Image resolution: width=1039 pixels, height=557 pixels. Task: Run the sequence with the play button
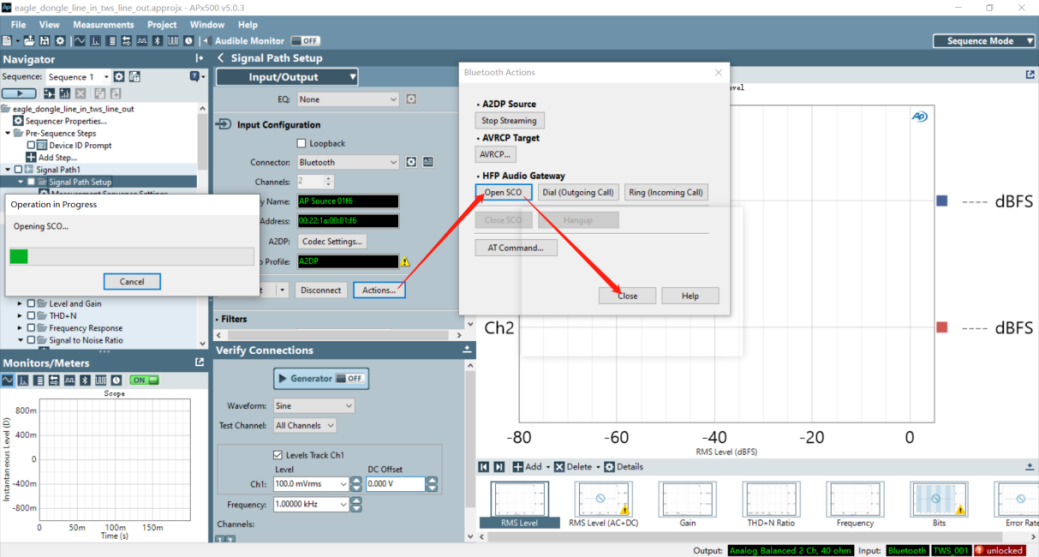pyautogui.click(x=19, y=93)
